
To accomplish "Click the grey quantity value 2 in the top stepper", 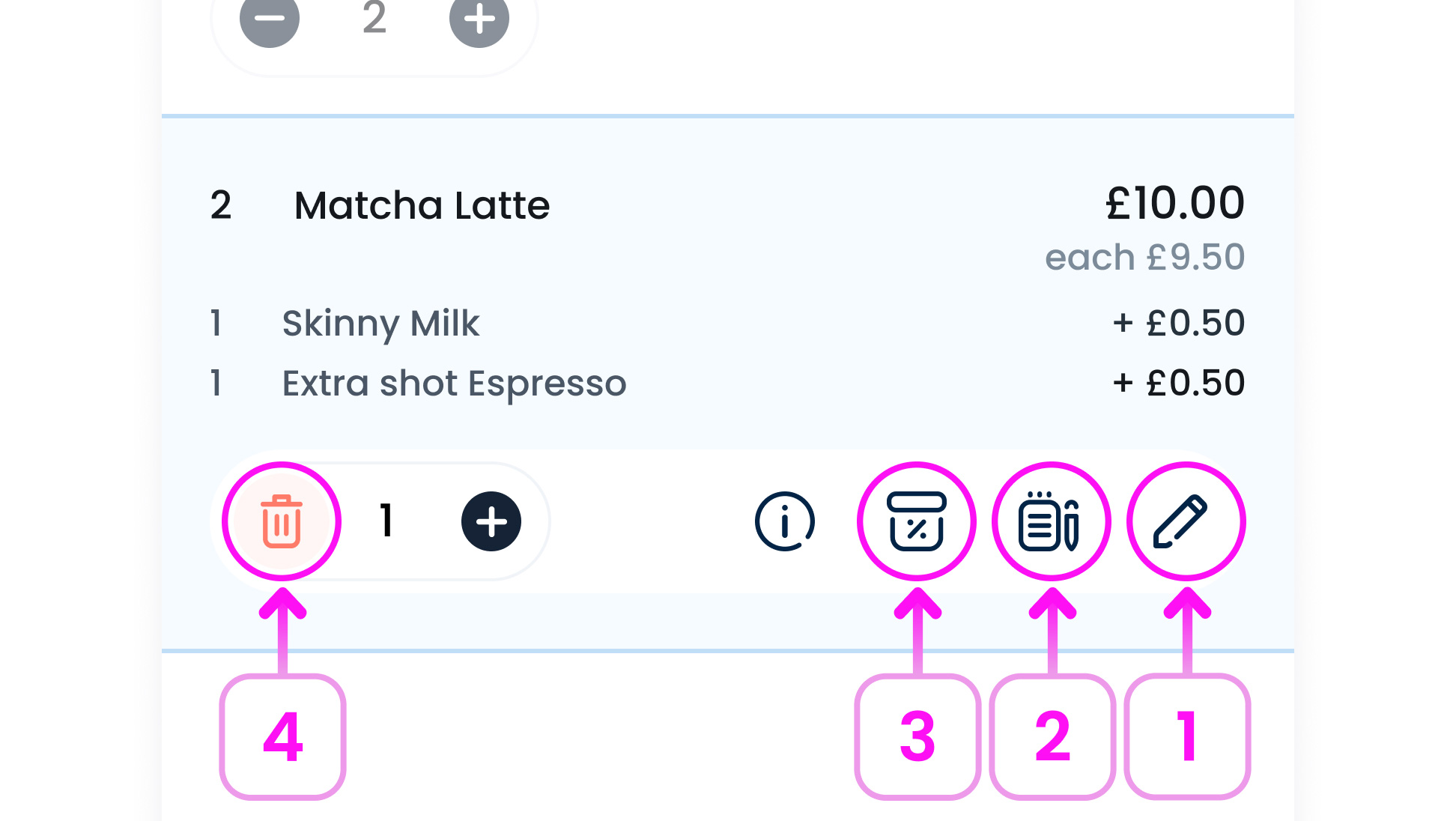I will pos(374,18).
